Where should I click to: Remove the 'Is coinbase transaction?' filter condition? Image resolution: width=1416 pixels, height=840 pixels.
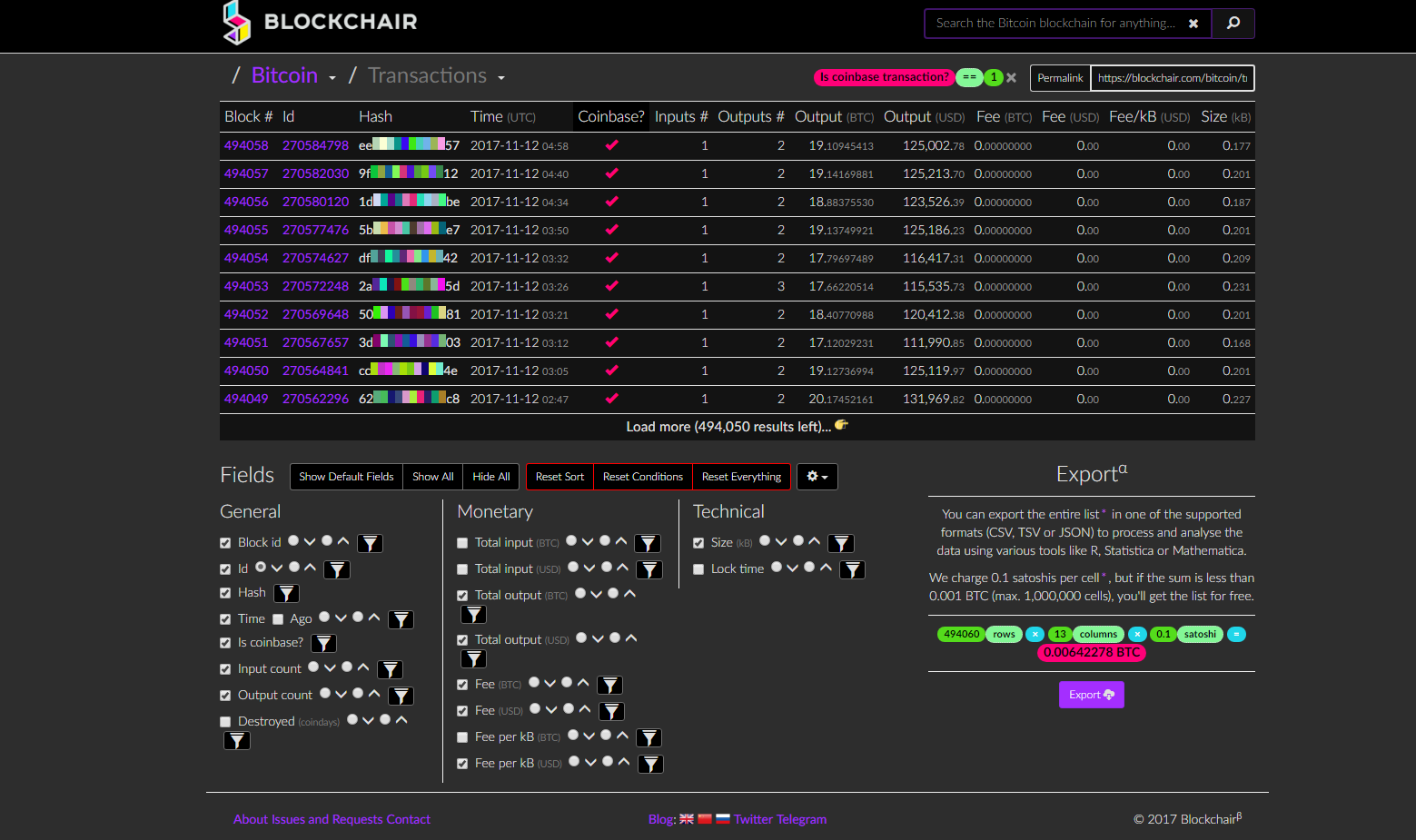click(x=1011, y=78)
